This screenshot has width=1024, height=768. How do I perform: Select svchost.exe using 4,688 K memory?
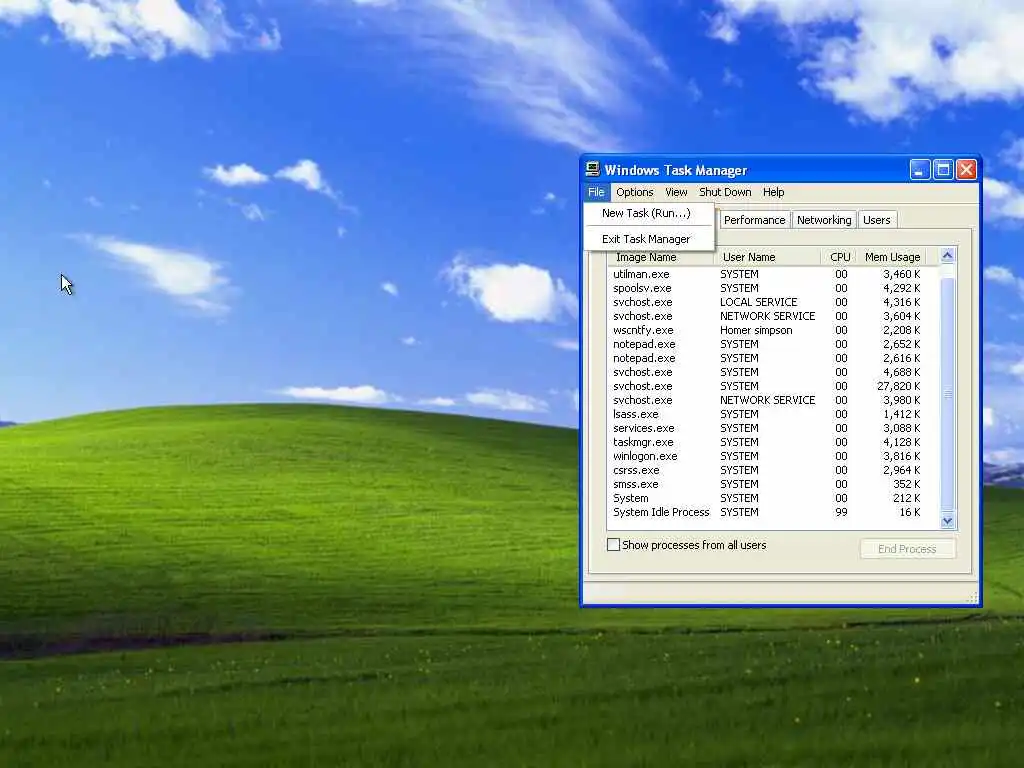(767, 372)
